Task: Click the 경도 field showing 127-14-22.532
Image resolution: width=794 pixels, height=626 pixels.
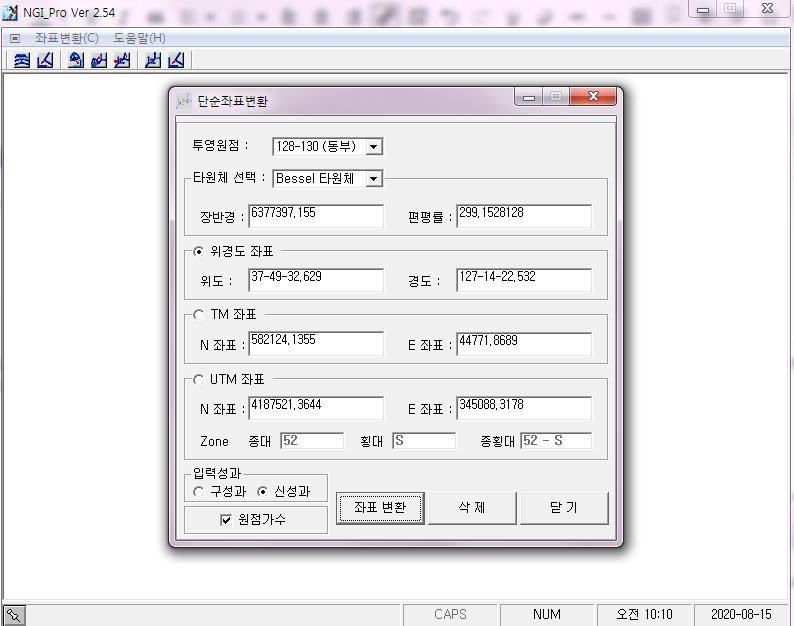Action: [x=524, y=280]
